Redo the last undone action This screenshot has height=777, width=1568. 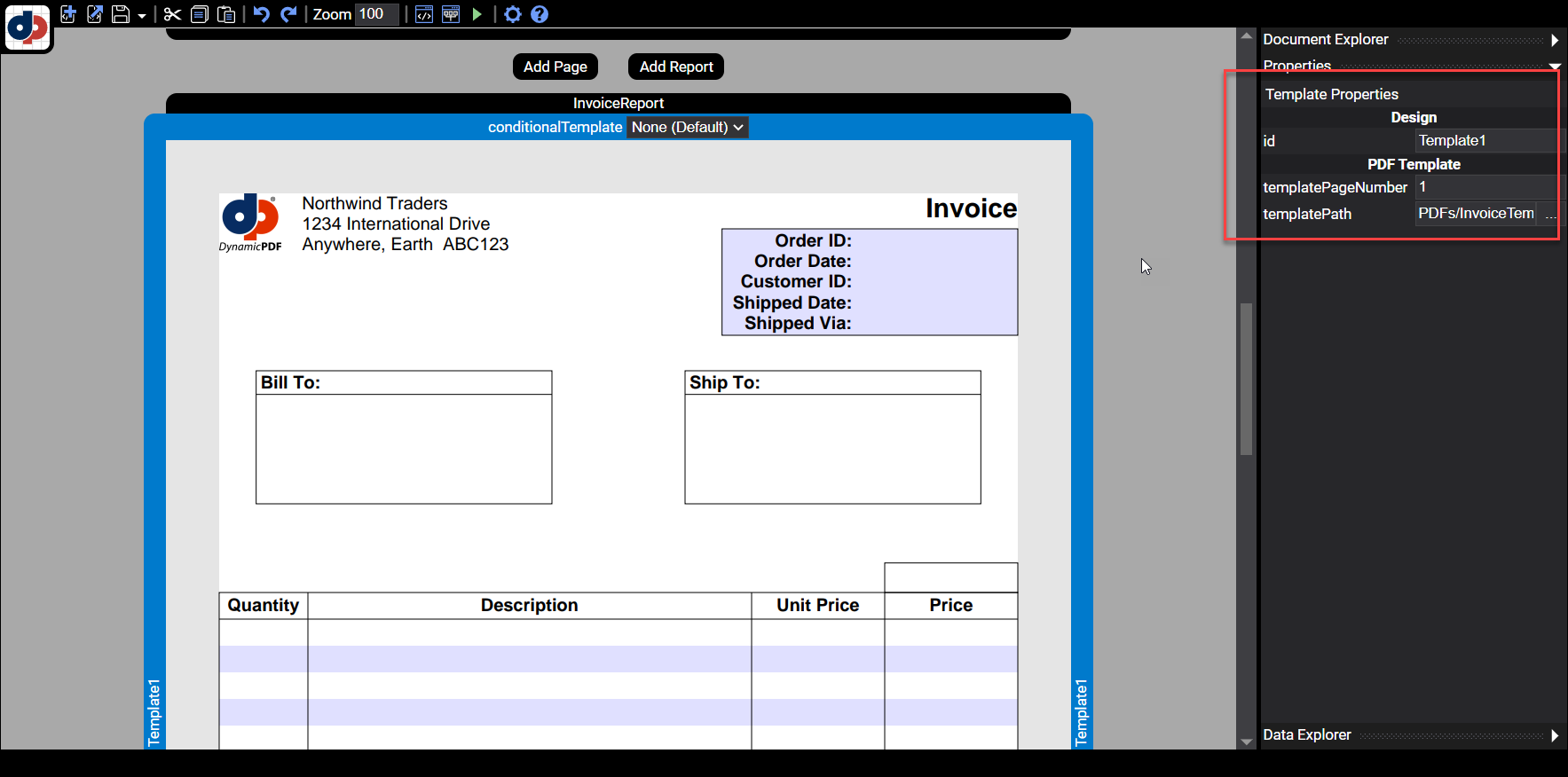(288, 14)
